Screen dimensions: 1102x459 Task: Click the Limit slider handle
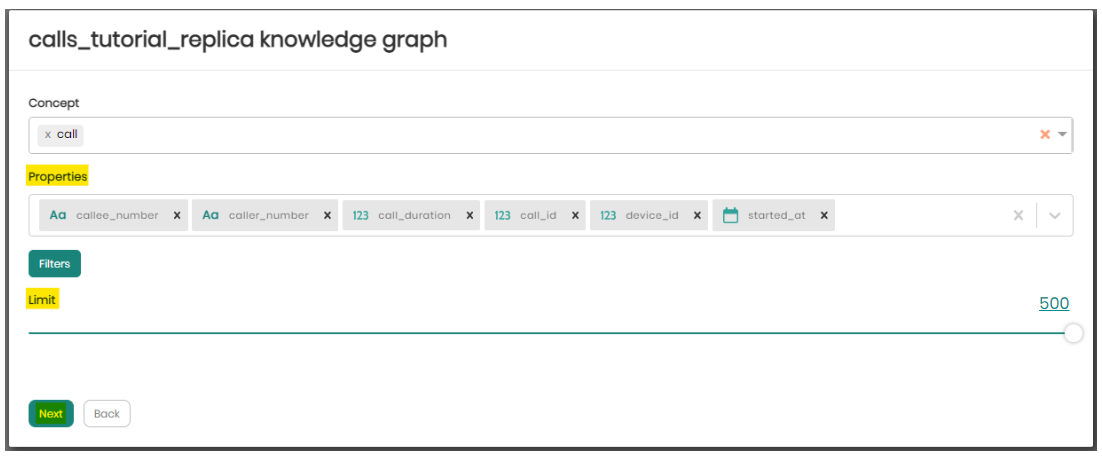tap(1073, 333)
